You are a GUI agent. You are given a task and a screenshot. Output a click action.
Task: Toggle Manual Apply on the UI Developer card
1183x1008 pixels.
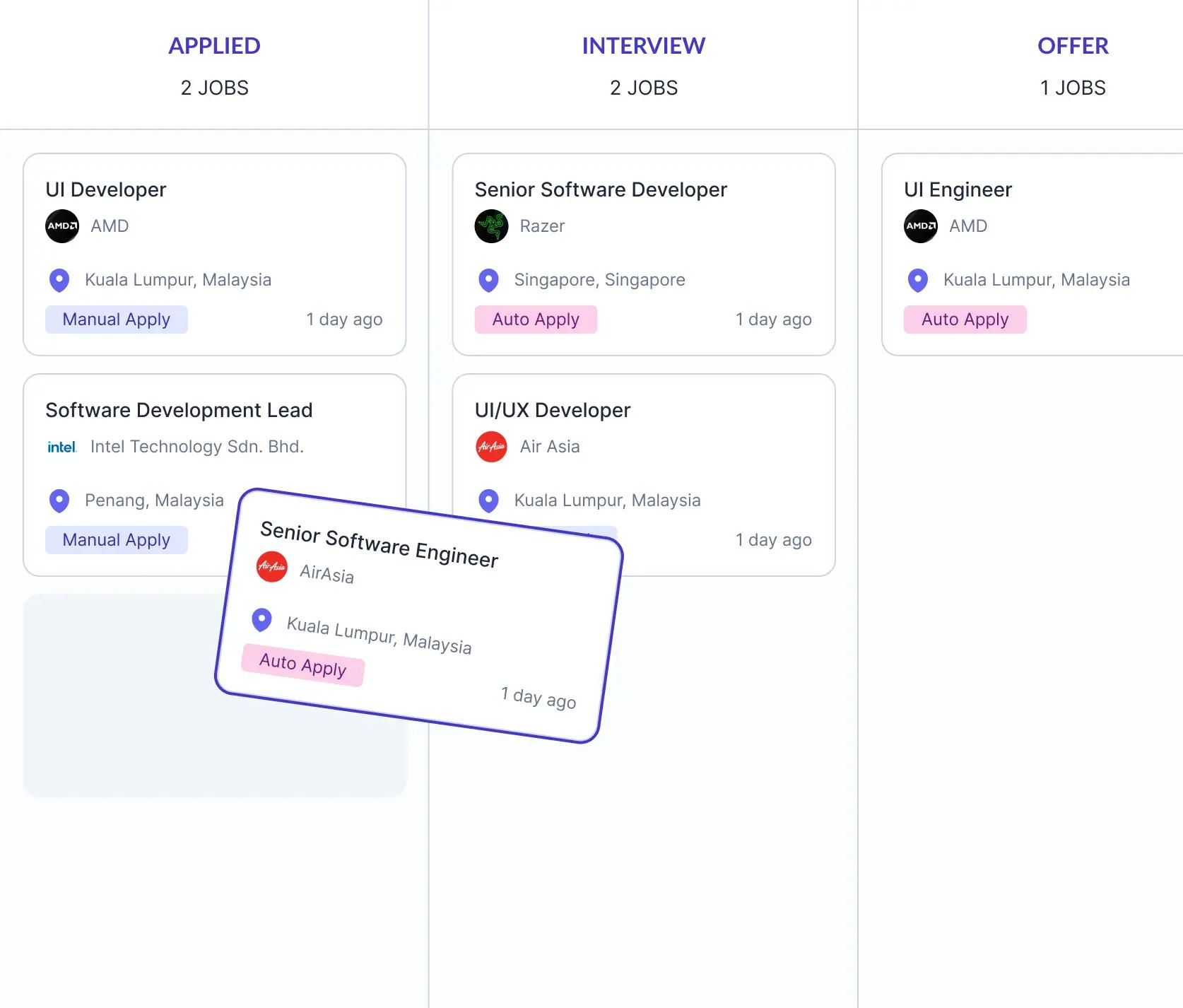116,319
